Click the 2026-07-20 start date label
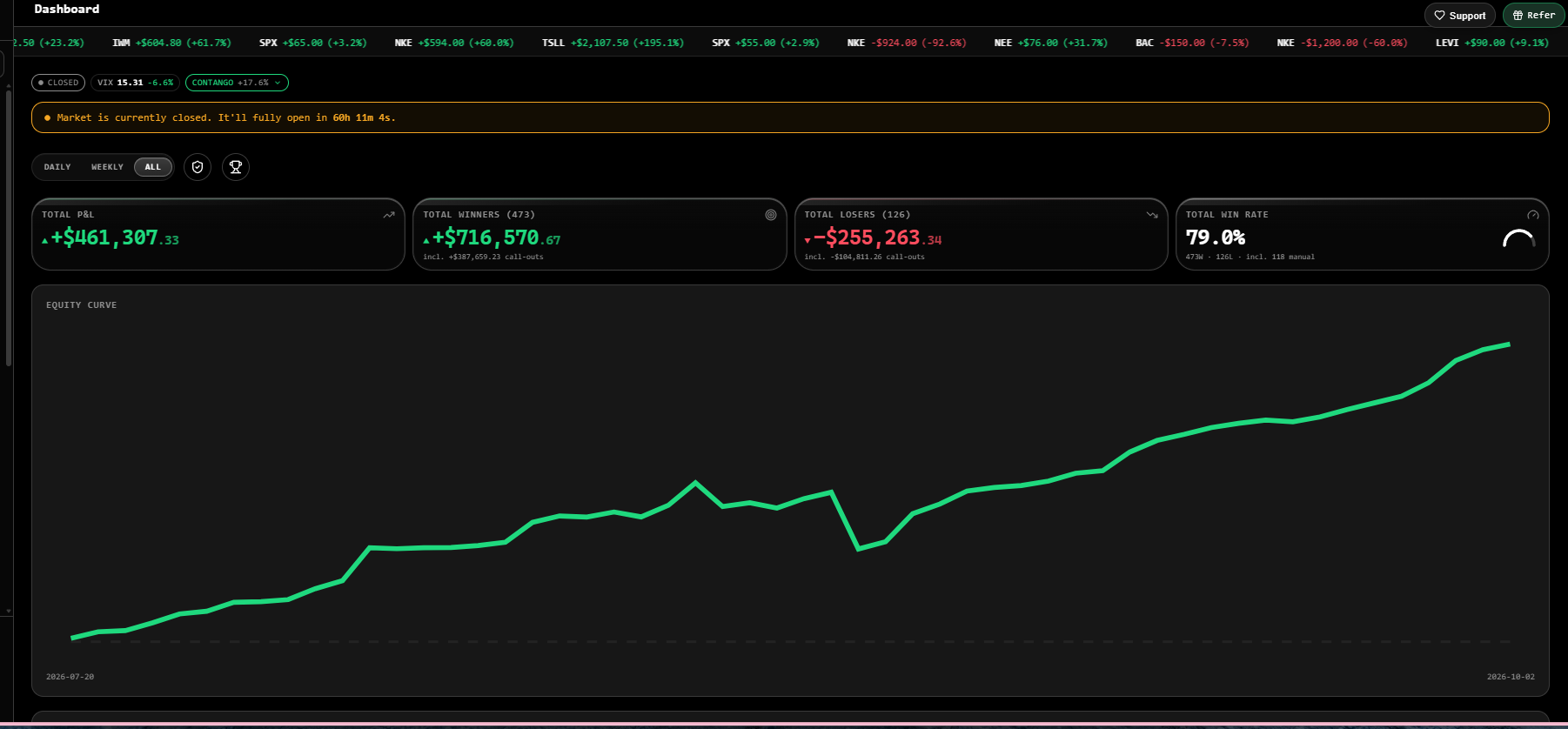1568x729 pixels. pyautogui.click(x=70, y=677)
